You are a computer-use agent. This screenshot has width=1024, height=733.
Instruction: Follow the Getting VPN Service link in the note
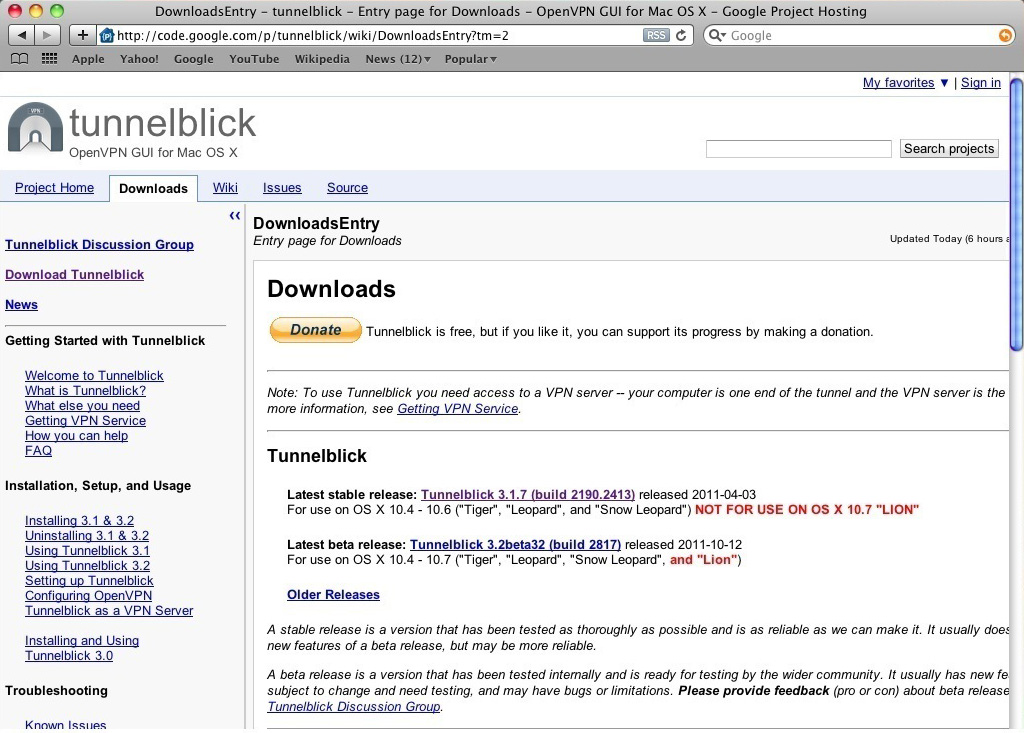(458, 408)
